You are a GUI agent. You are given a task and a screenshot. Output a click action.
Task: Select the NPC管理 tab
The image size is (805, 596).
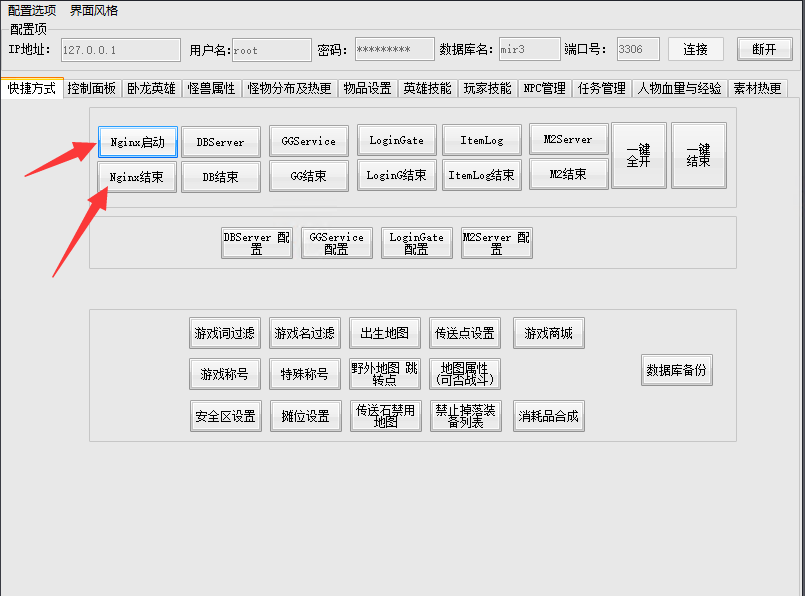545,88
